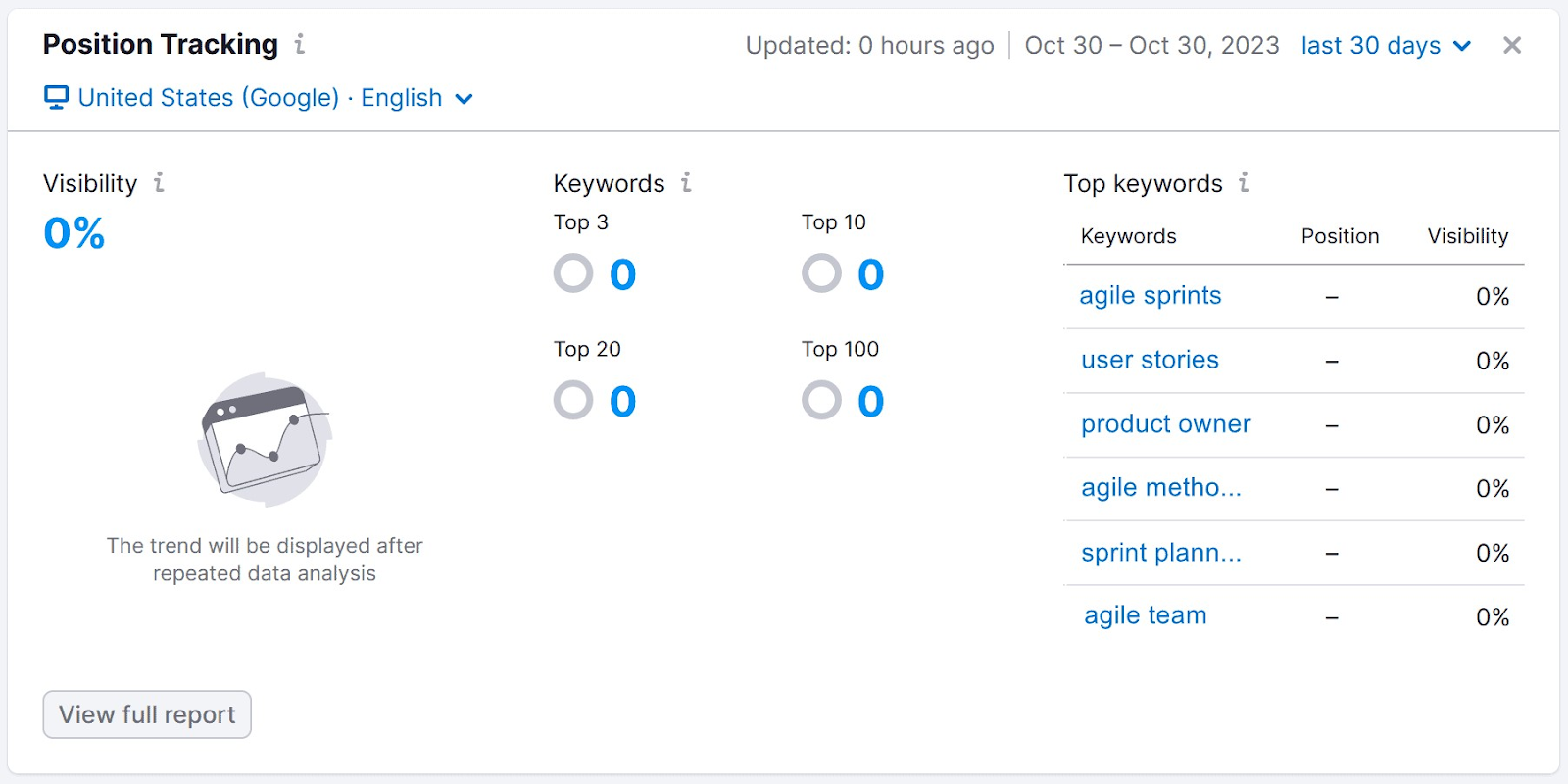Screen dimensions: 1568x784
Task: Select the "product owner" keyword link
Action: 1164,424
